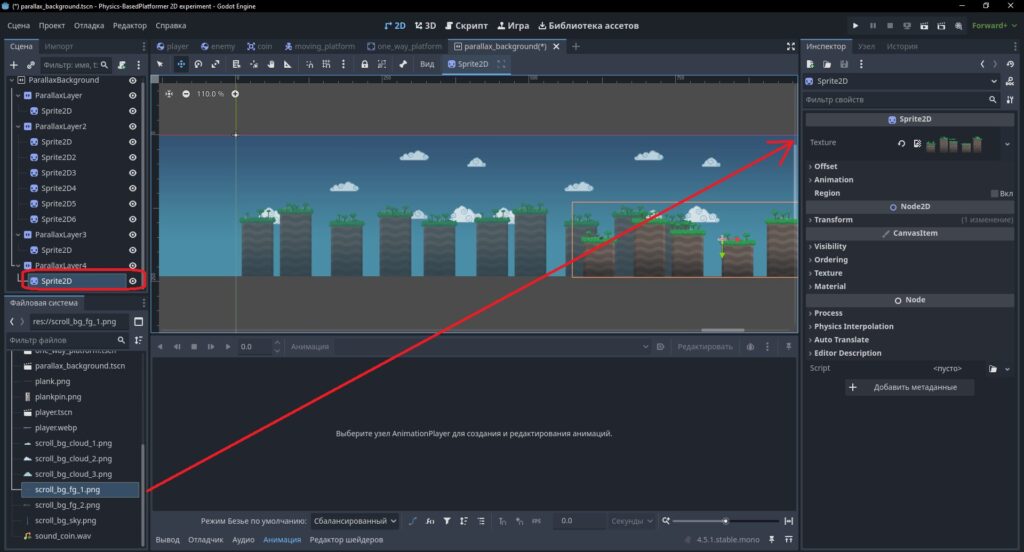
Task: Toggle visibility of Sprite2D4 node
Action: [x=133, y=188]
